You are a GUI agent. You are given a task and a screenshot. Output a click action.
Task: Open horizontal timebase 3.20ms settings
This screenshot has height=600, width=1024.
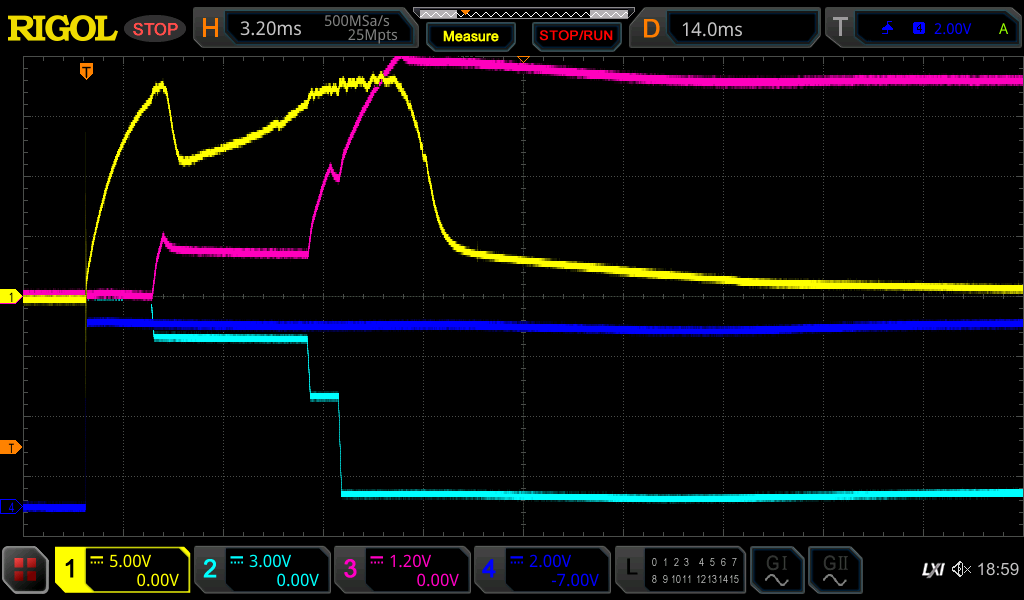pos(305,29)
